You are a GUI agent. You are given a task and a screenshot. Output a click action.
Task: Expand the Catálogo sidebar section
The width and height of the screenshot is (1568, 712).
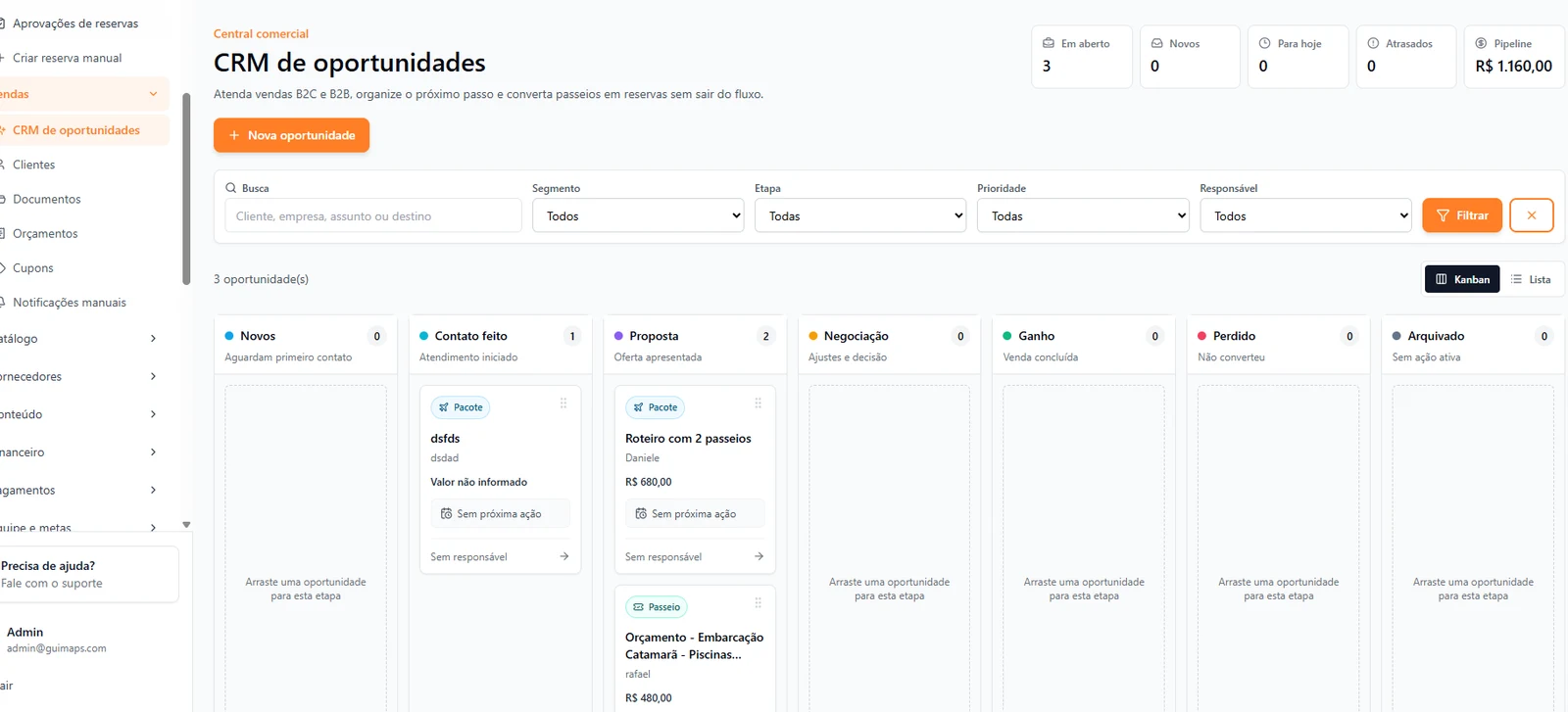(x=82, y=339)
